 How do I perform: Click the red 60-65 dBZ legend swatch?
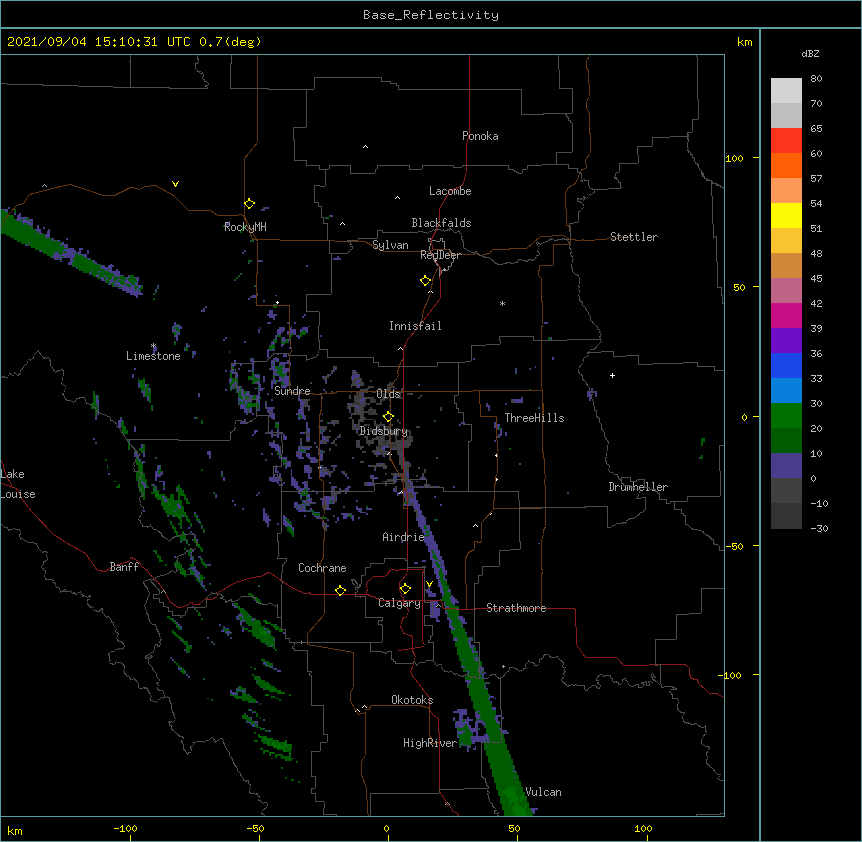coord(786,140)
